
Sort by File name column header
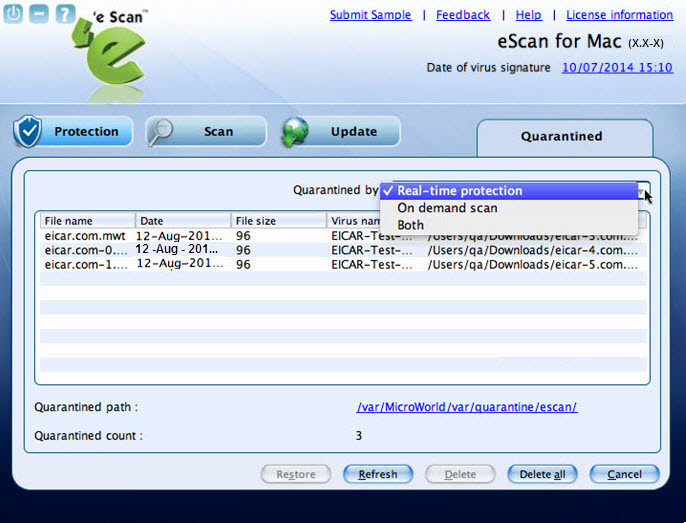[x=88, y=221]
